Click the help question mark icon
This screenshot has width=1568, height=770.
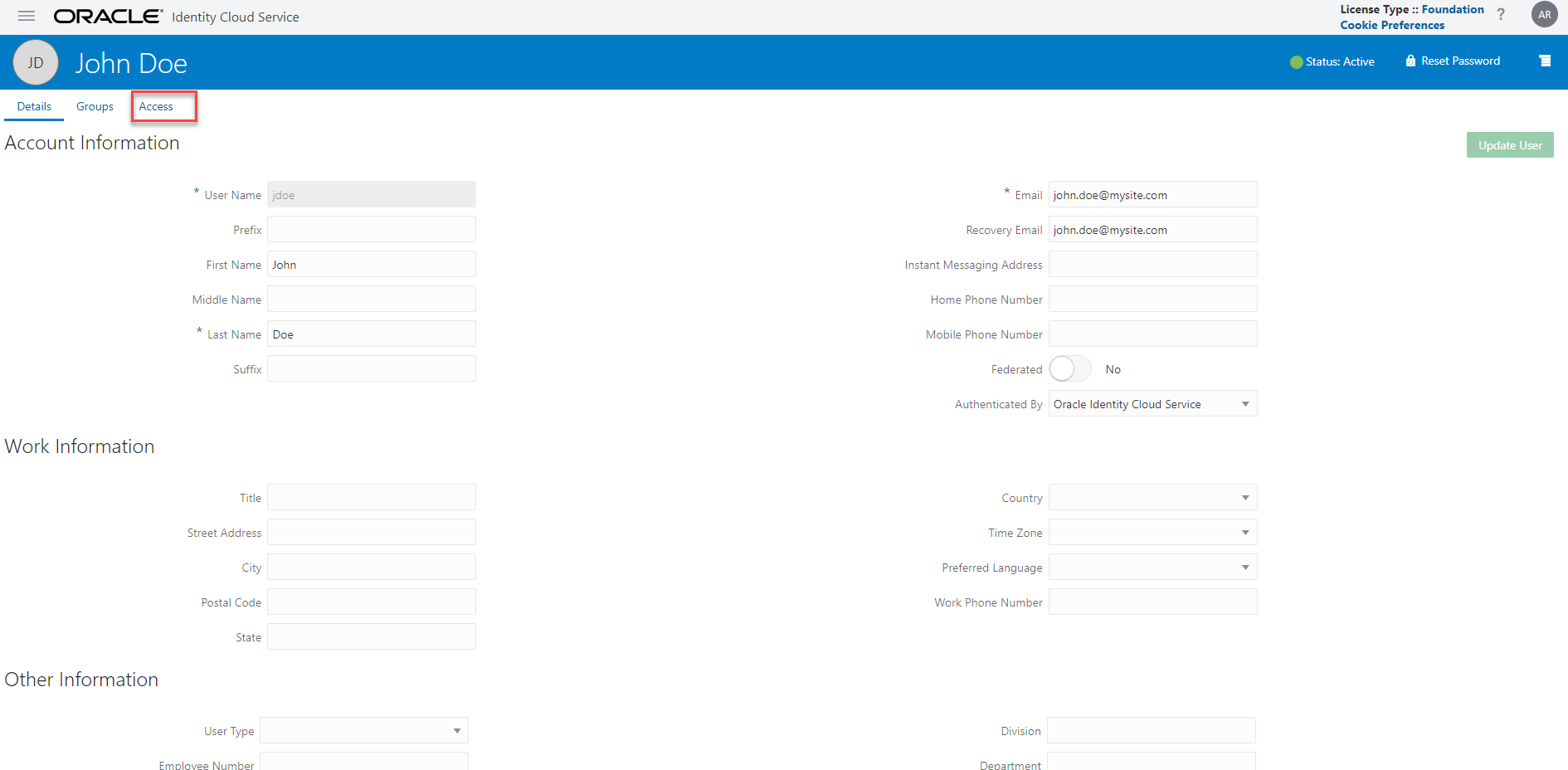(1501, 14)
